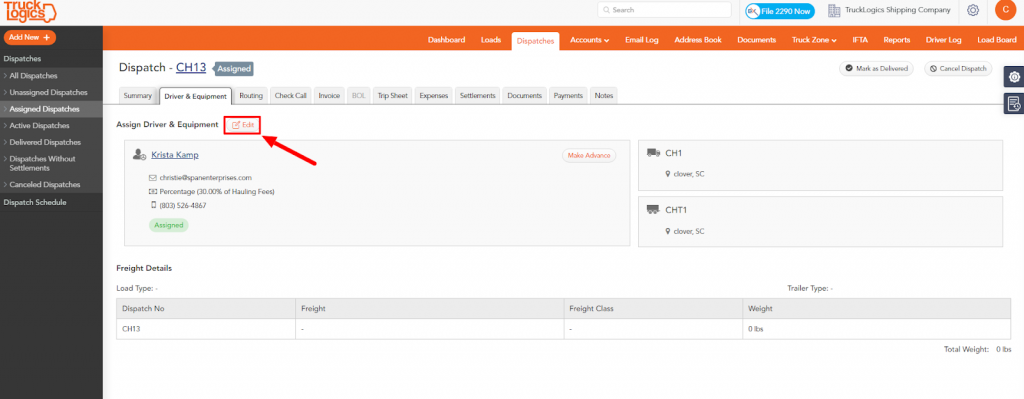Expand the Truck Zone dropdown menu
The height and width of the screenshot is (399, 1024).
pos(814,40)
